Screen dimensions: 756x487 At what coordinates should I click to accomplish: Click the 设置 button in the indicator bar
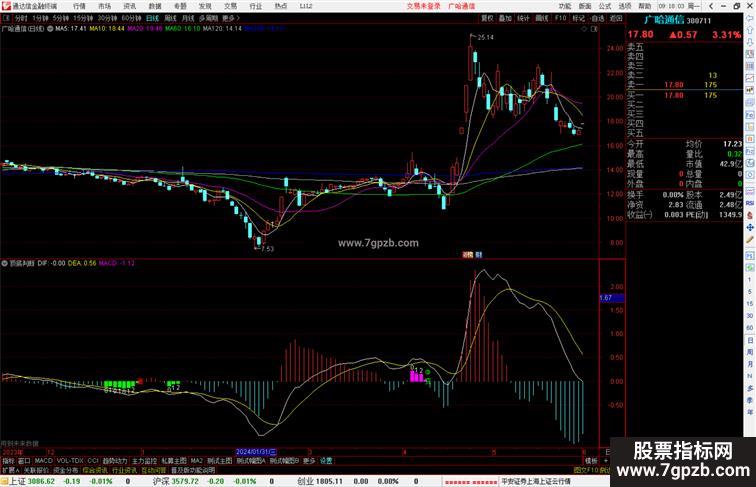tap(326, 461)
